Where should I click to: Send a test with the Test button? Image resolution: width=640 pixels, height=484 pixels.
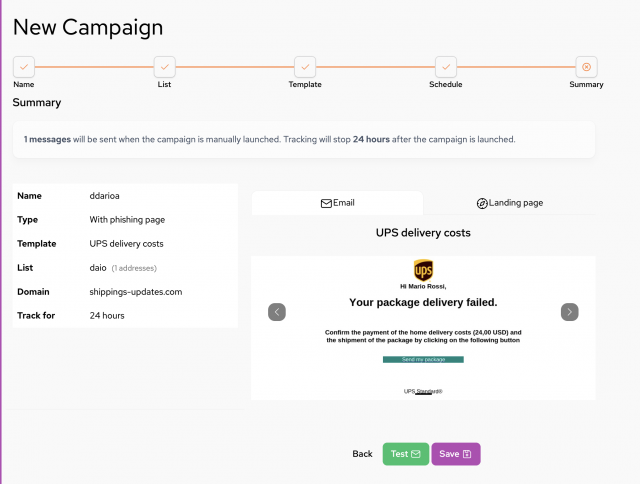[x=406, y=454]
